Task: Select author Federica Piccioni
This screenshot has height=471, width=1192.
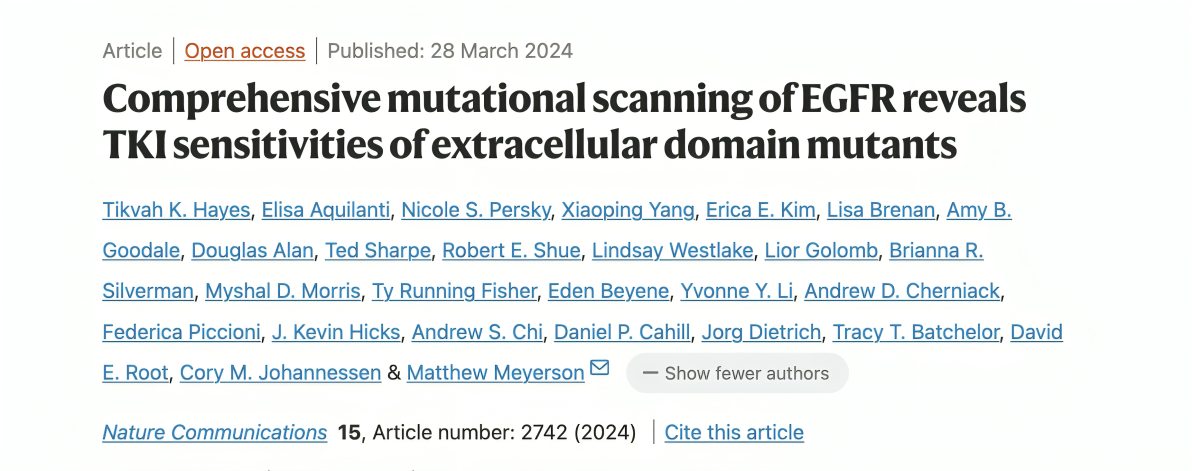Action: 182,332
